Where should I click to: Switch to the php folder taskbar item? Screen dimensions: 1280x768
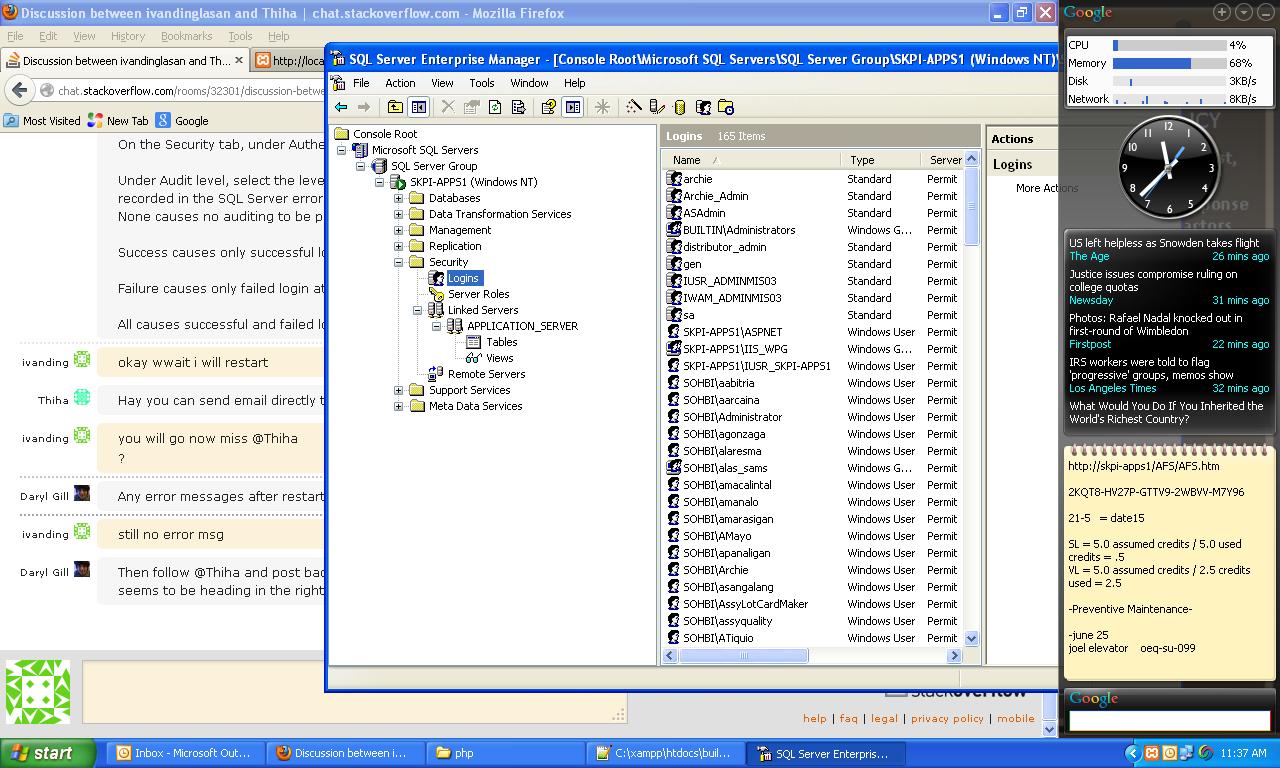(506, 753)
